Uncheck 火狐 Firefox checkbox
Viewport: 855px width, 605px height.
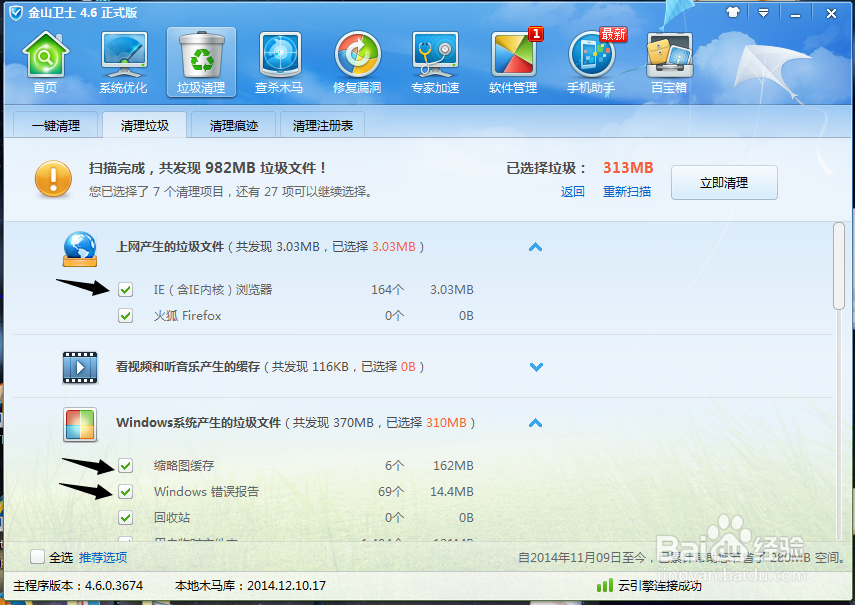click(125, 316)
